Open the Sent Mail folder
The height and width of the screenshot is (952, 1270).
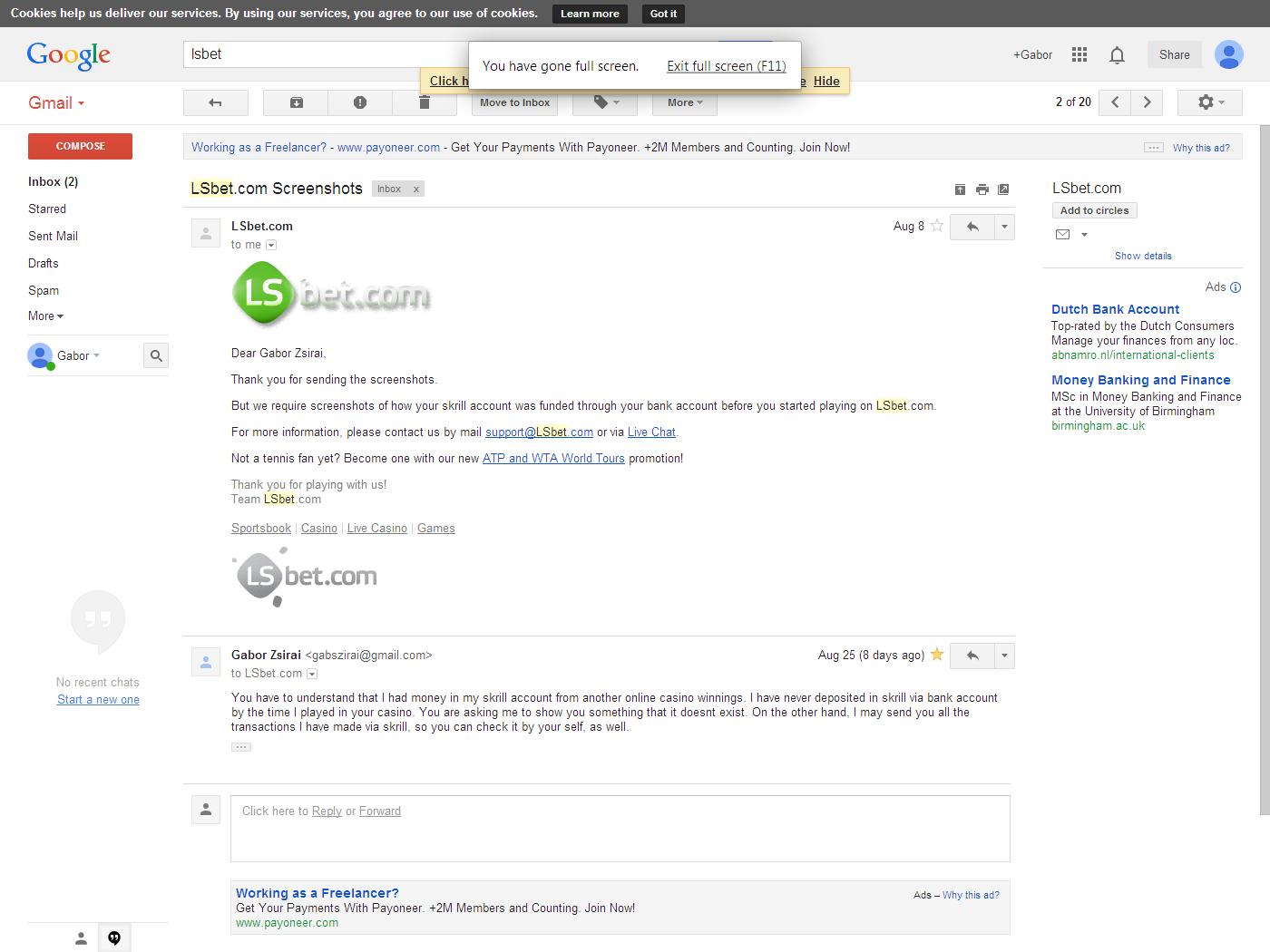click(53, 236)
